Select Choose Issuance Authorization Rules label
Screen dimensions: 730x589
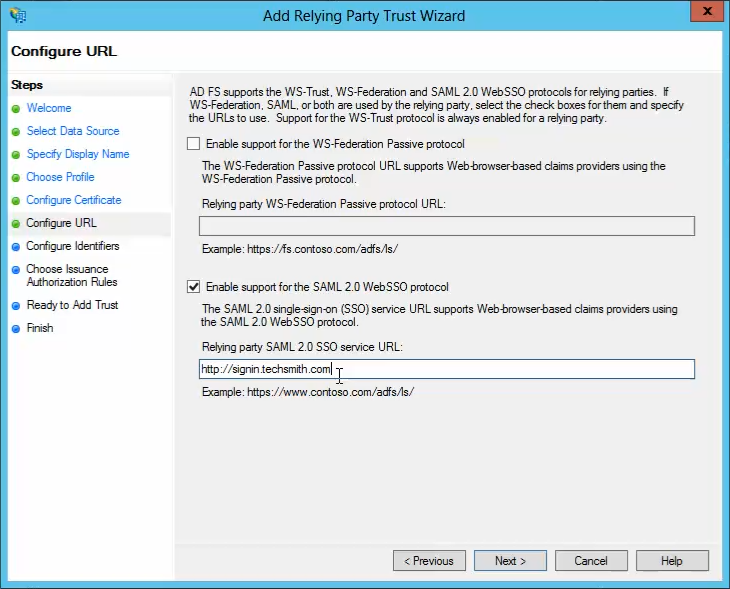click(x=72, y=275)
